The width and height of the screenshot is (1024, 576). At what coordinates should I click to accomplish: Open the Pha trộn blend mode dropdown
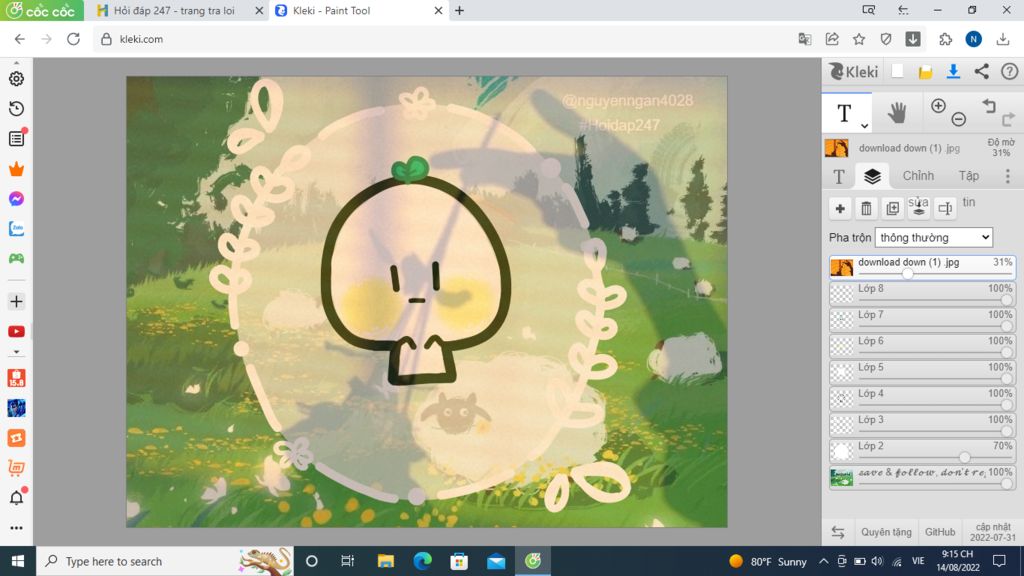click(x=933, y=238)
